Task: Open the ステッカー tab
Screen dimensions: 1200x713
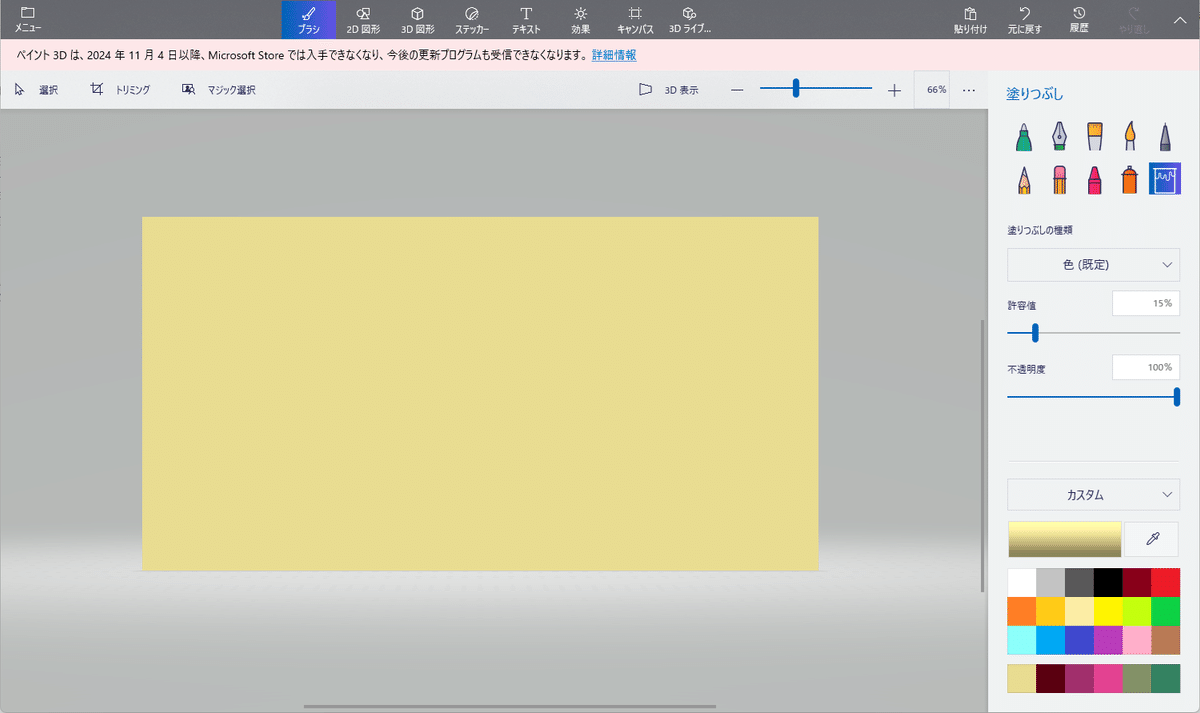Action: (x=472, y=19)
